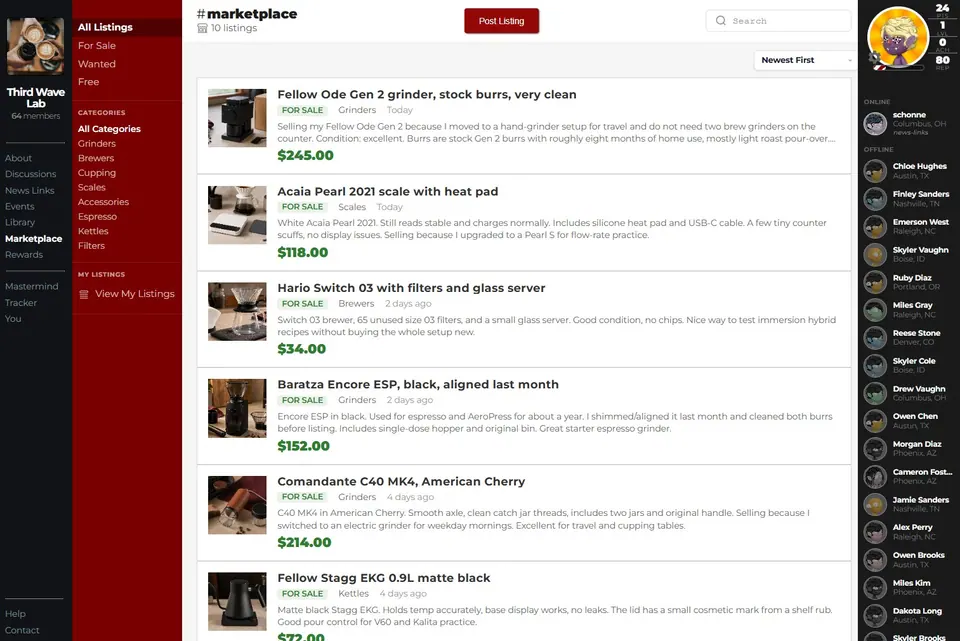Screen dimensions: 960x641
Task: Choose the Kettles category
Action: coord(93,231)
